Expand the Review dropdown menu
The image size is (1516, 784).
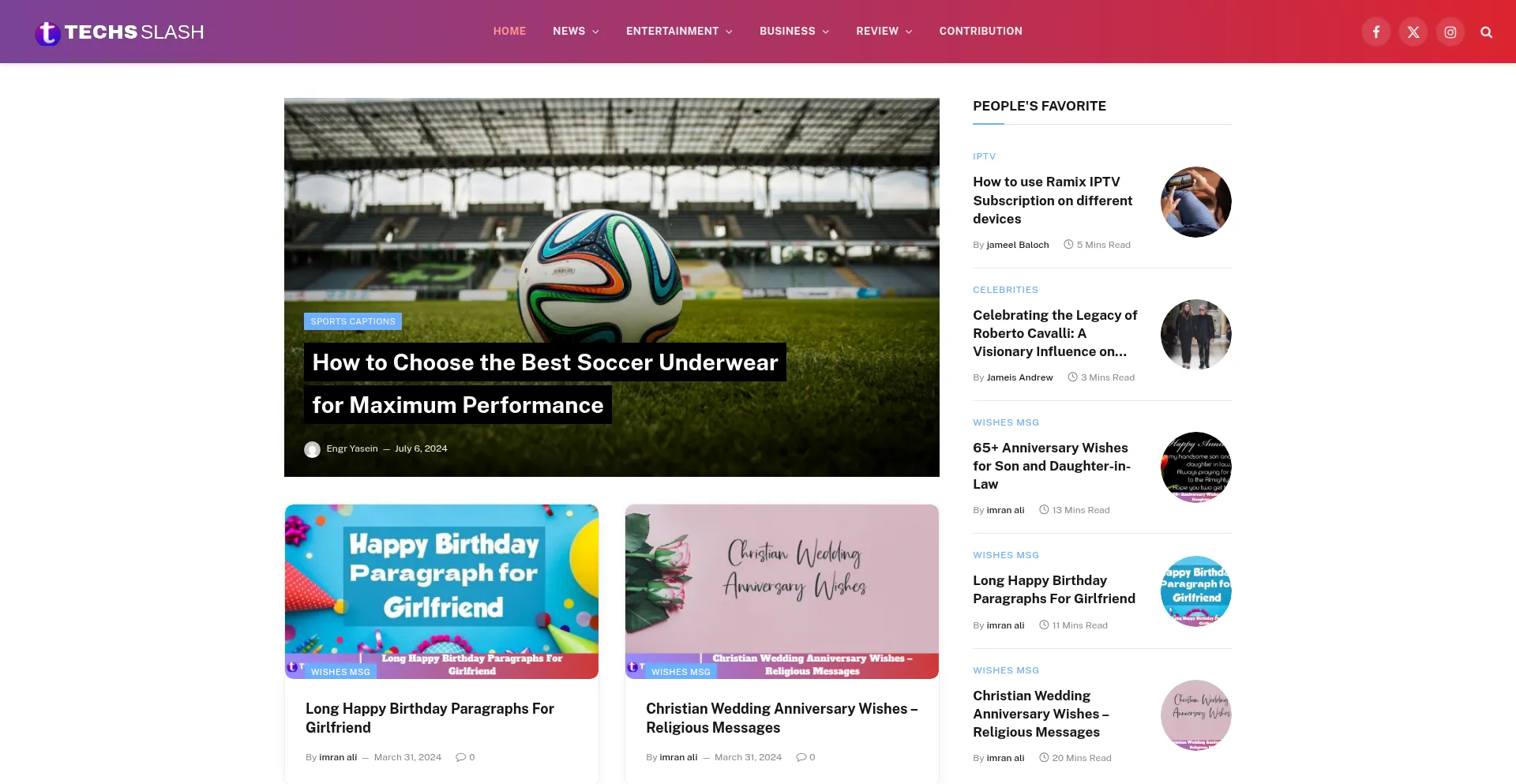[x=884, y=32]
